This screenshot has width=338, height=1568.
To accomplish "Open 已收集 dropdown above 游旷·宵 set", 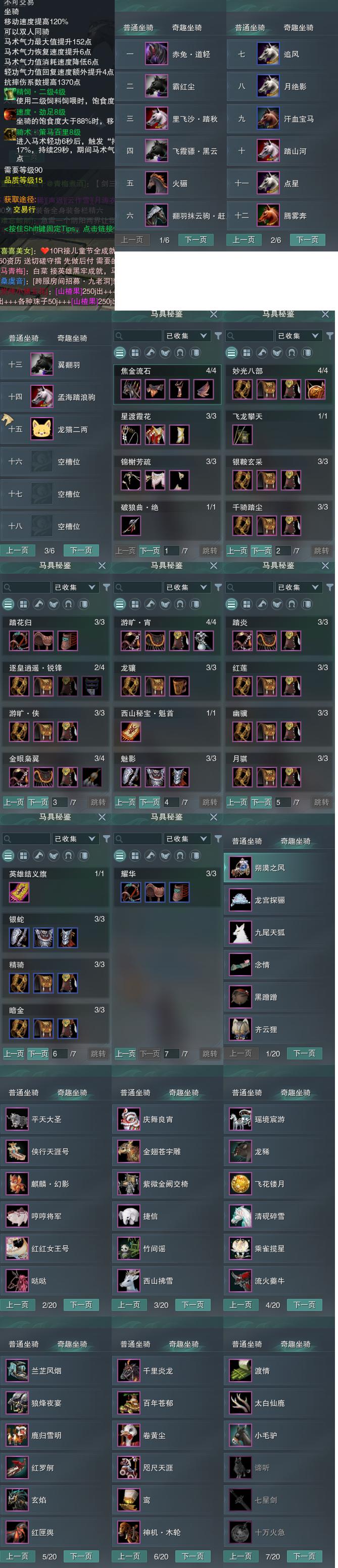I will point(187,587).
